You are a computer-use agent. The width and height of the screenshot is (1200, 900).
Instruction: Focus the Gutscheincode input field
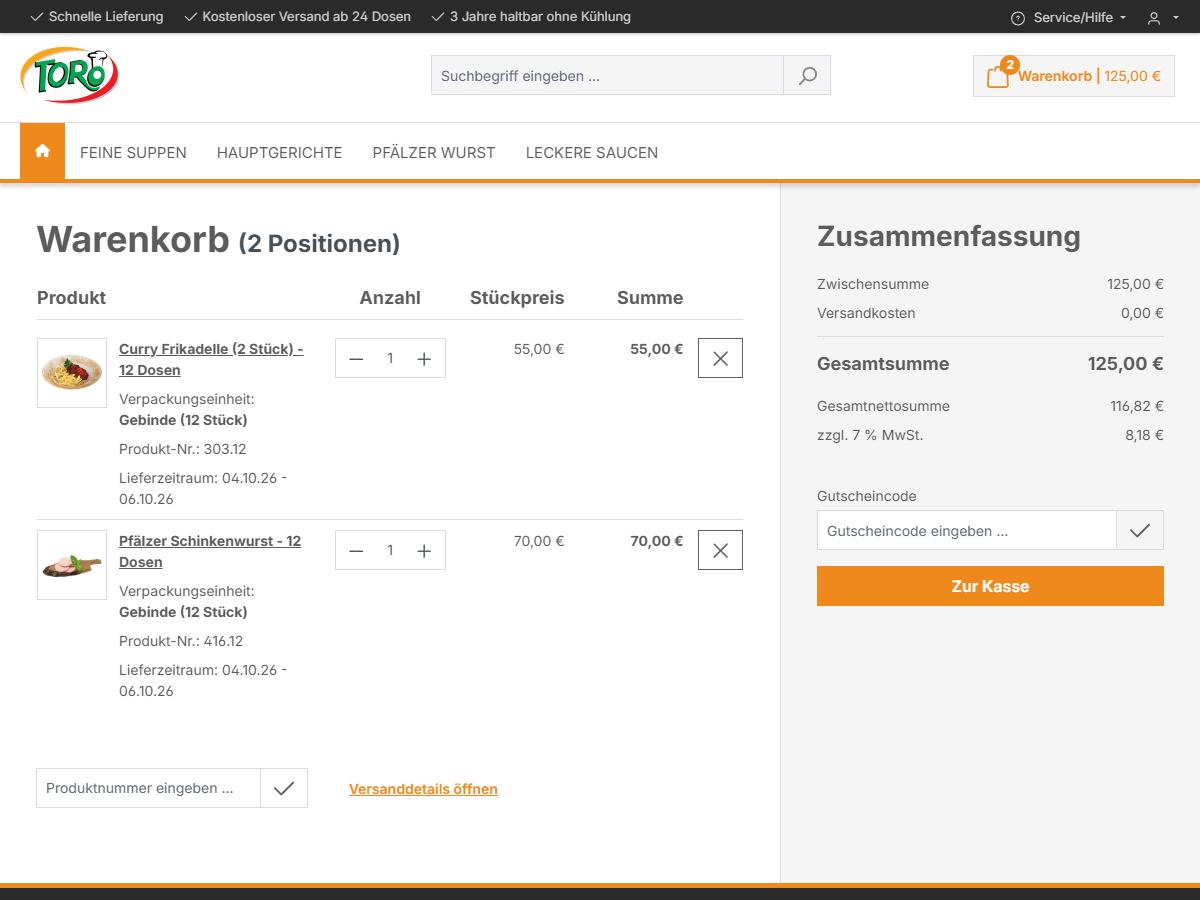[966, 530]
